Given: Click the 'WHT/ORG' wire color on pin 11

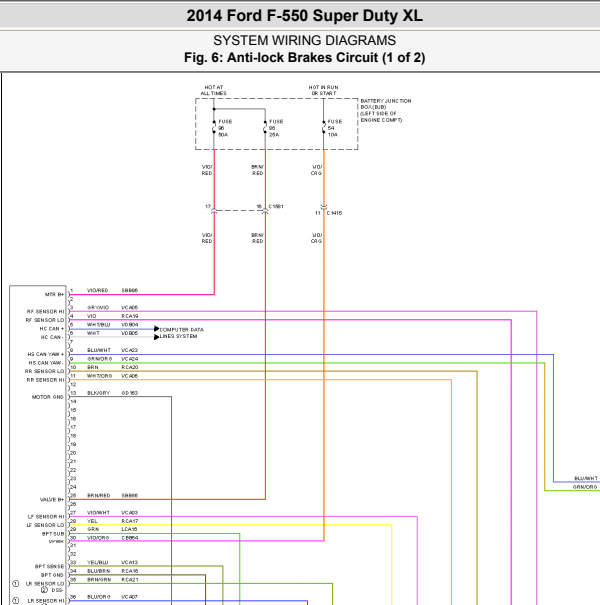Looking at the screenshot, I should [100, 376].
